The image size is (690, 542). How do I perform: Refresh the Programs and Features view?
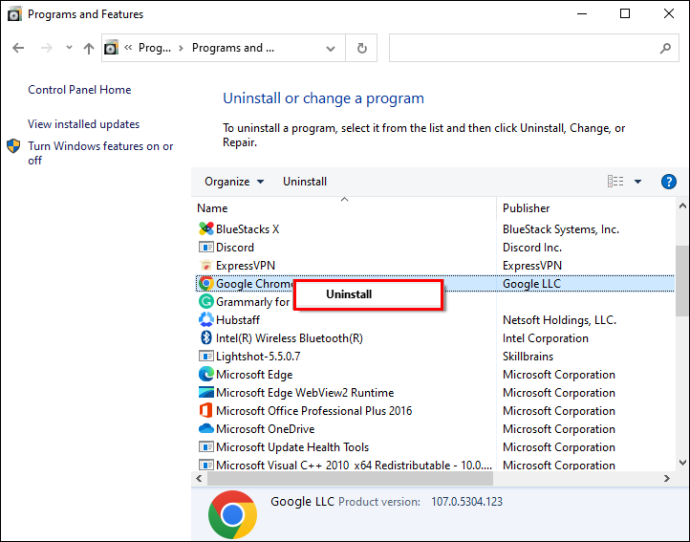click(x=362, y=48)
